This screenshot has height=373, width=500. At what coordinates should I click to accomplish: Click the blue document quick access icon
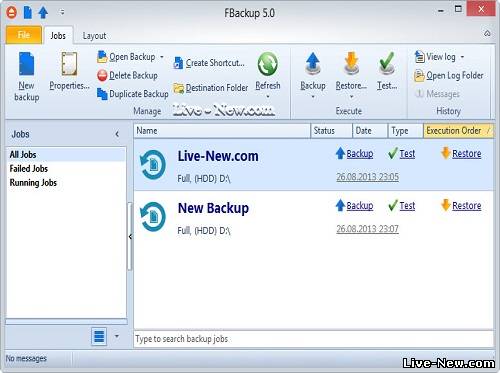tap(28, 13)
